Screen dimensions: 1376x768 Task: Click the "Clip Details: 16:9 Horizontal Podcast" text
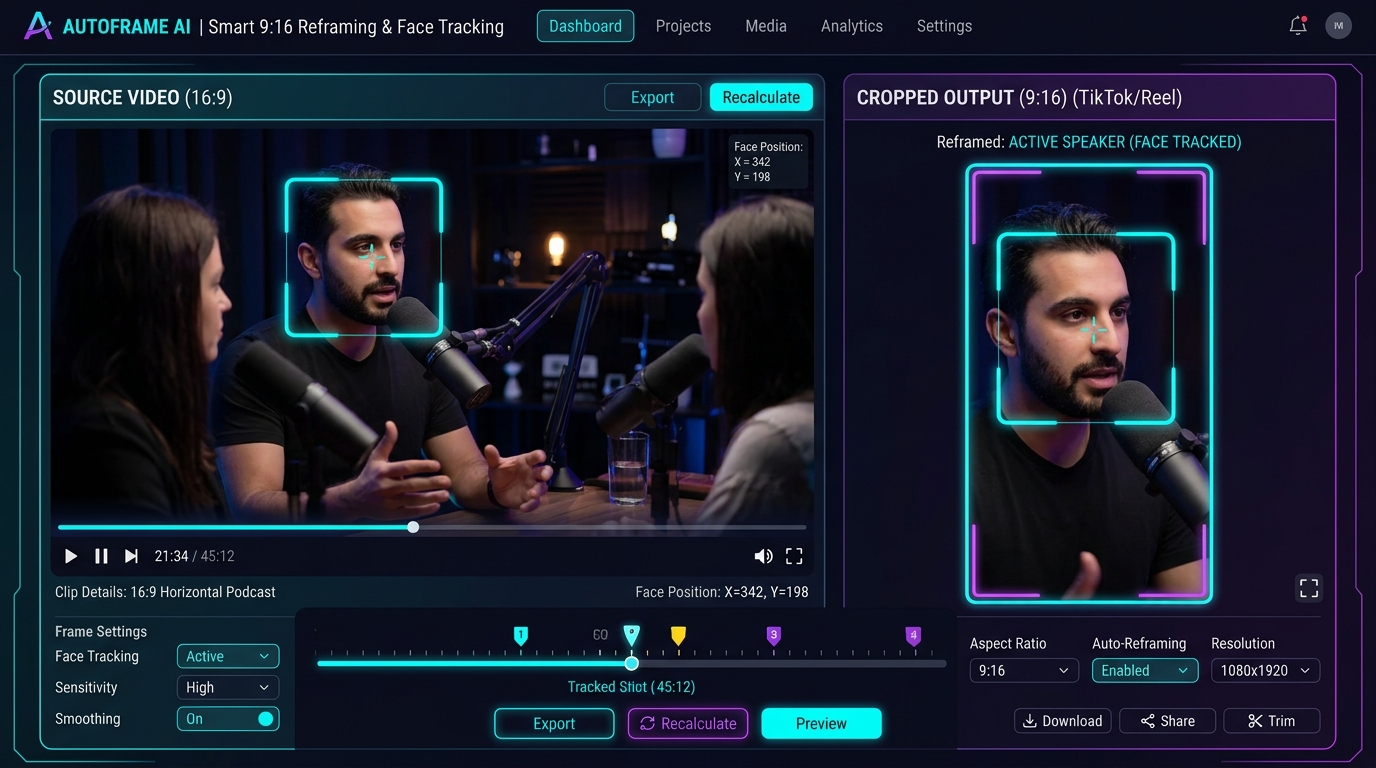[165, 592]
